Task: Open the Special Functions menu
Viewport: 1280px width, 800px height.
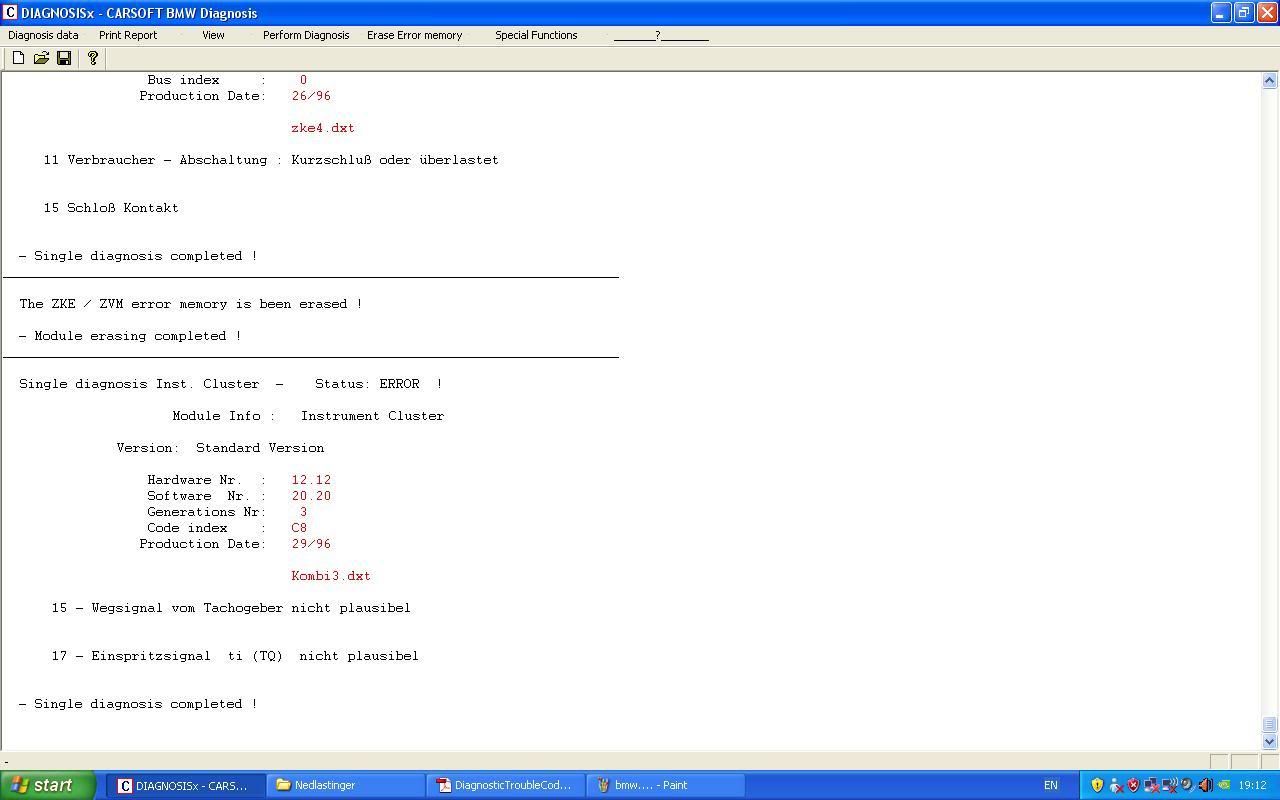Action: tap(536, 35)
